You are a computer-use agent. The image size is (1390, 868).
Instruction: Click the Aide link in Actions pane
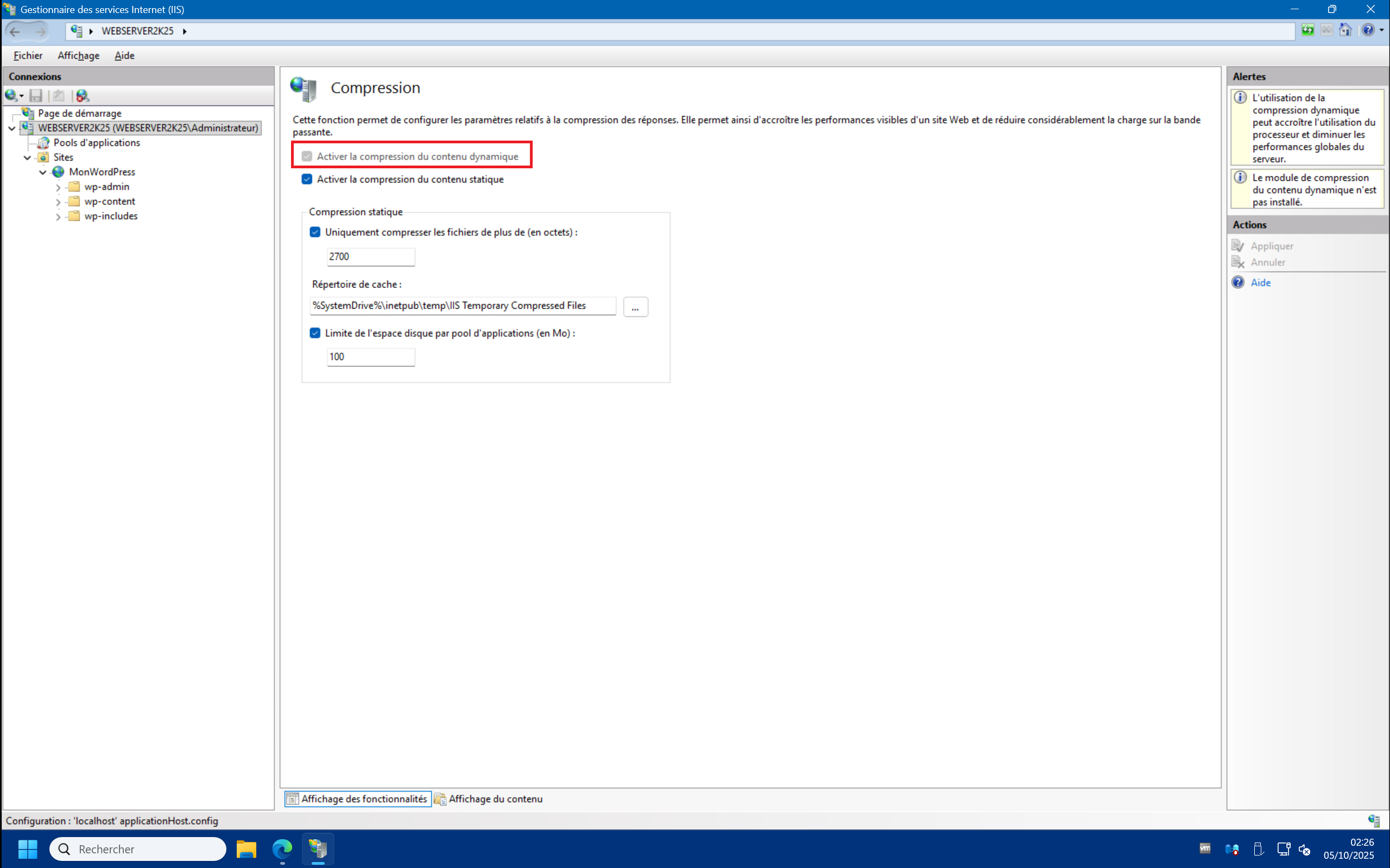pos(1260,282)
